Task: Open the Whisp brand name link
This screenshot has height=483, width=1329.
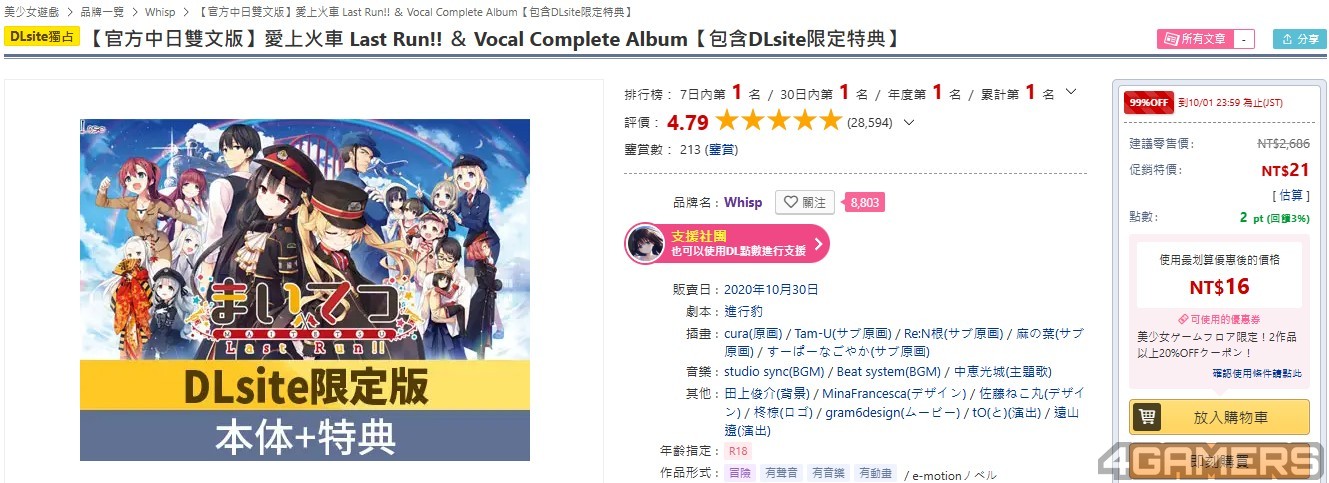Action: point(743,202)
